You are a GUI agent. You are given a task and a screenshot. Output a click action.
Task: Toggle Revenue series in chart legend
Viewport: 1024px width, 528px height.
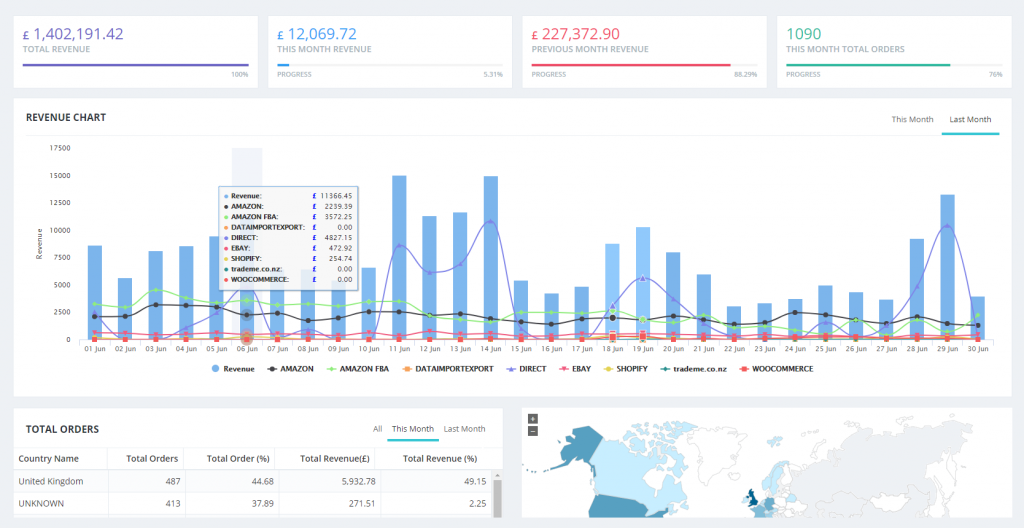(x=233, y=369)
